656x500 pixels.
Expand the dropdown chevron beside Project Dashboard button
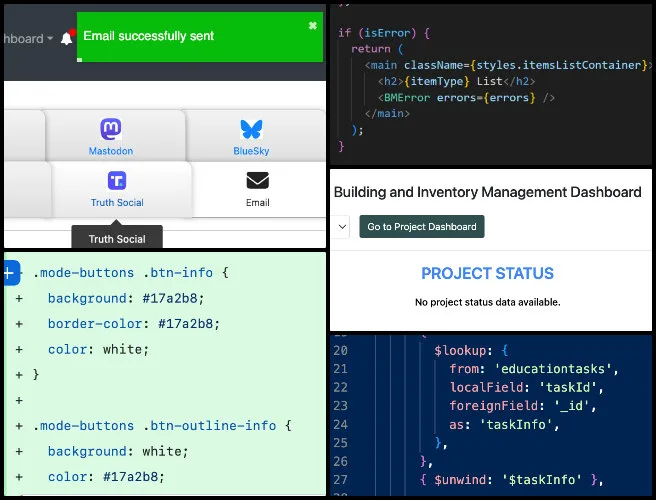pos(342,227)
